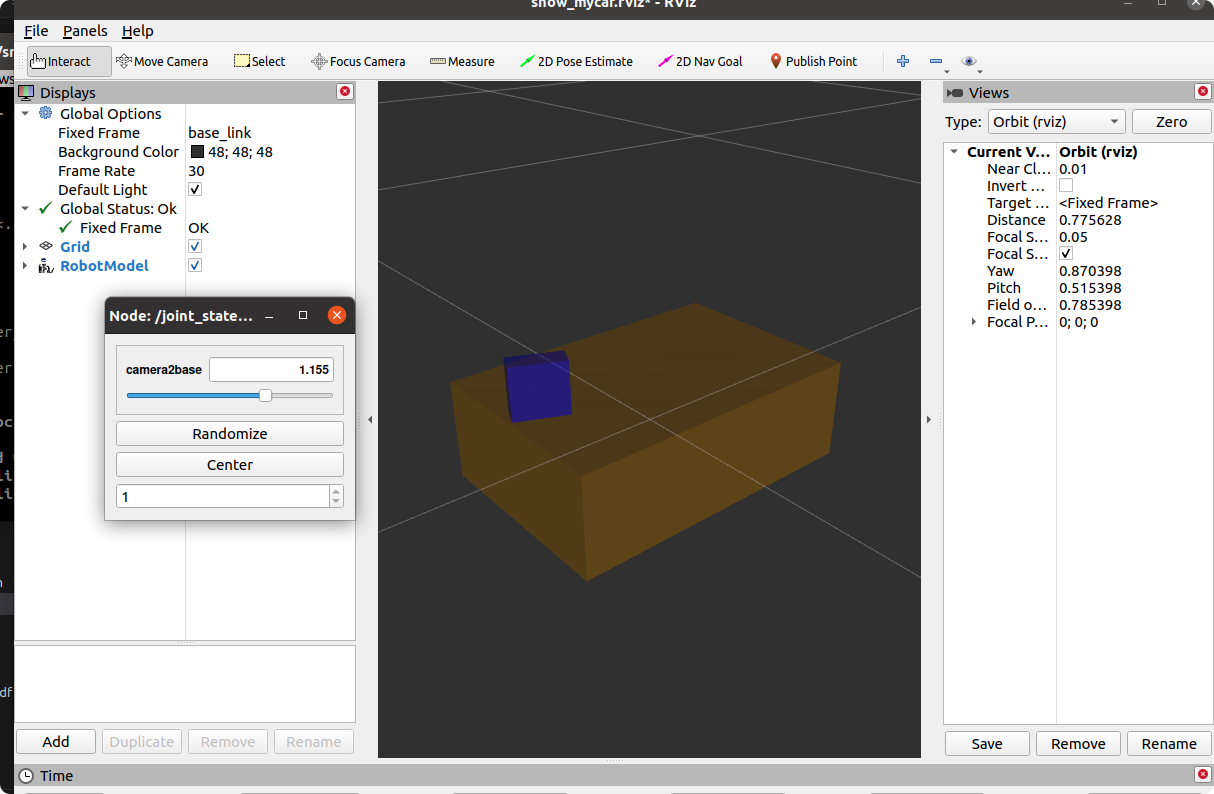
Task: Click Save in the Views panel
Action: (987, 744)
